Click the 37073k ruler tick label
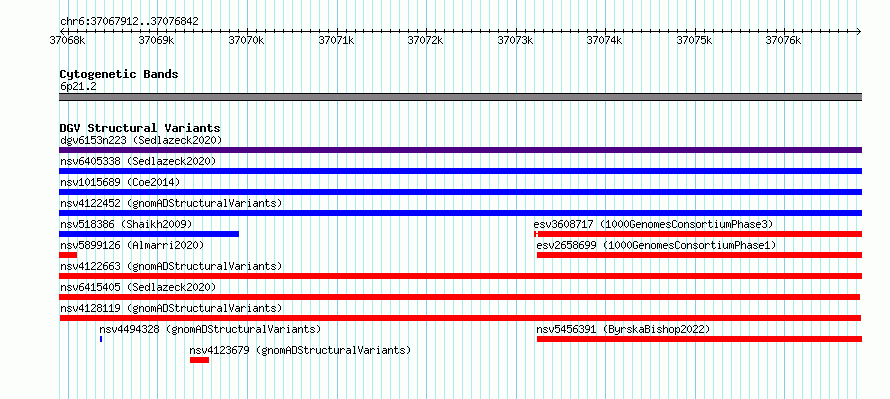890x399 pixels. click(515, 40)
